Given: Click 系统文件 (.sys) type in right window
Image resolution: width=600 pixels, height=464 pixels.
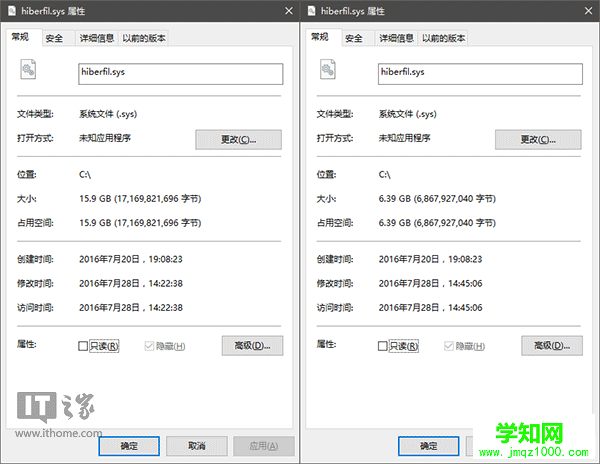Looking at the screenshot, I should (x=408, y=114).
